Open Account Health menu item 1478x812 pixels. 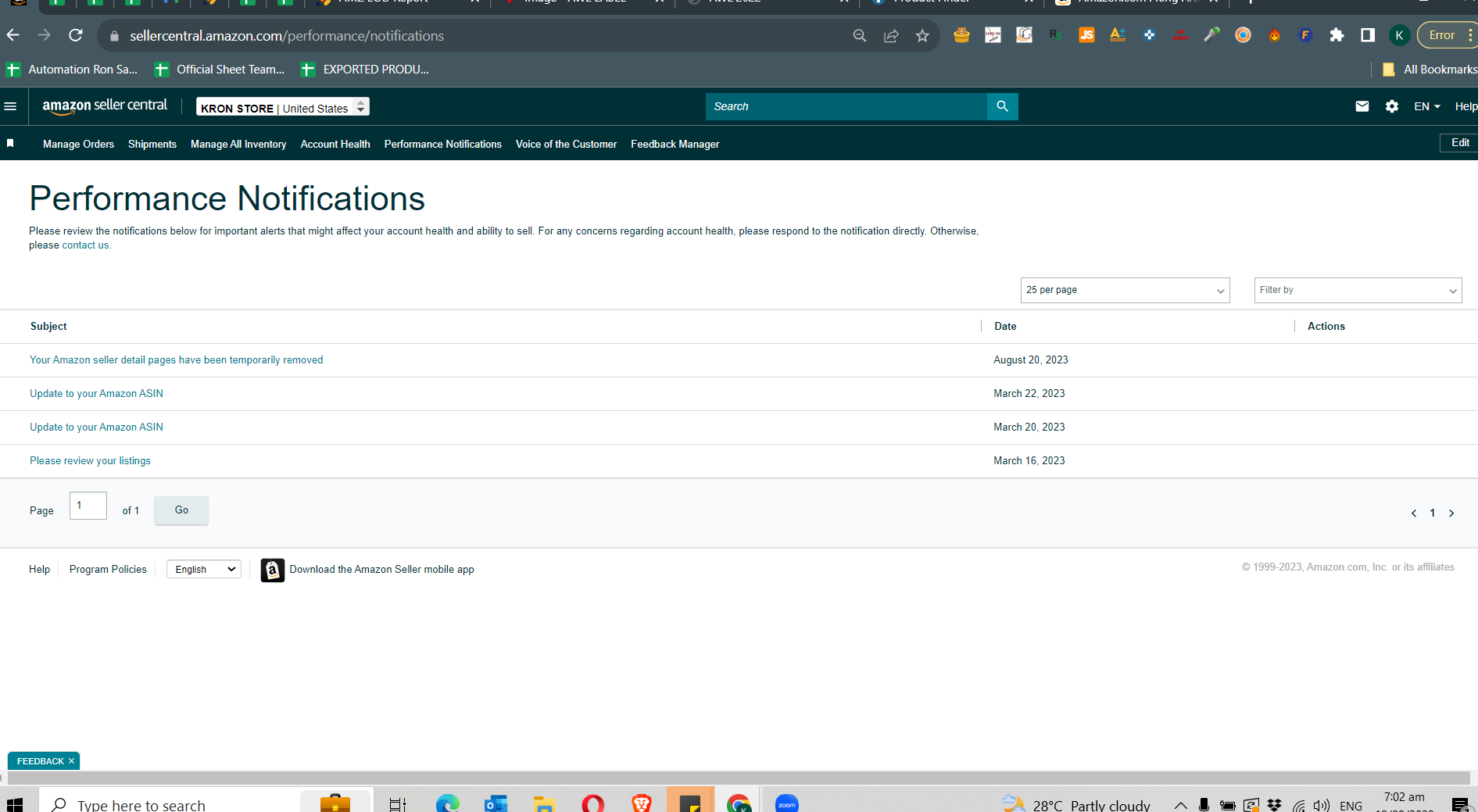click(x=335, y=144)
